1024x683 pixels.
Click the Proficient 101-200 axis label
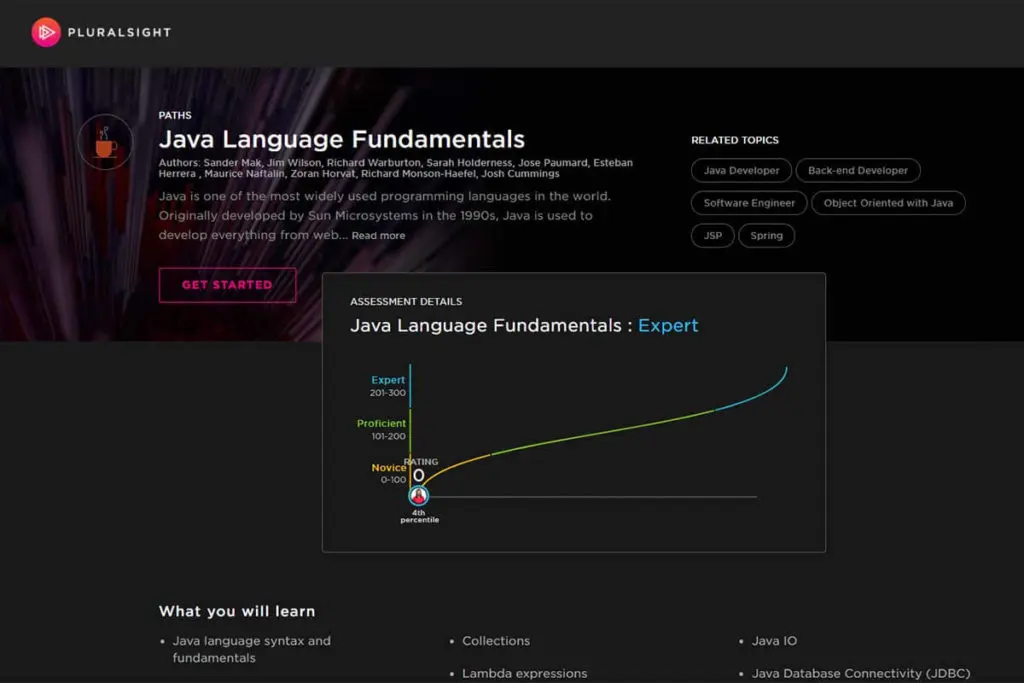381,430
